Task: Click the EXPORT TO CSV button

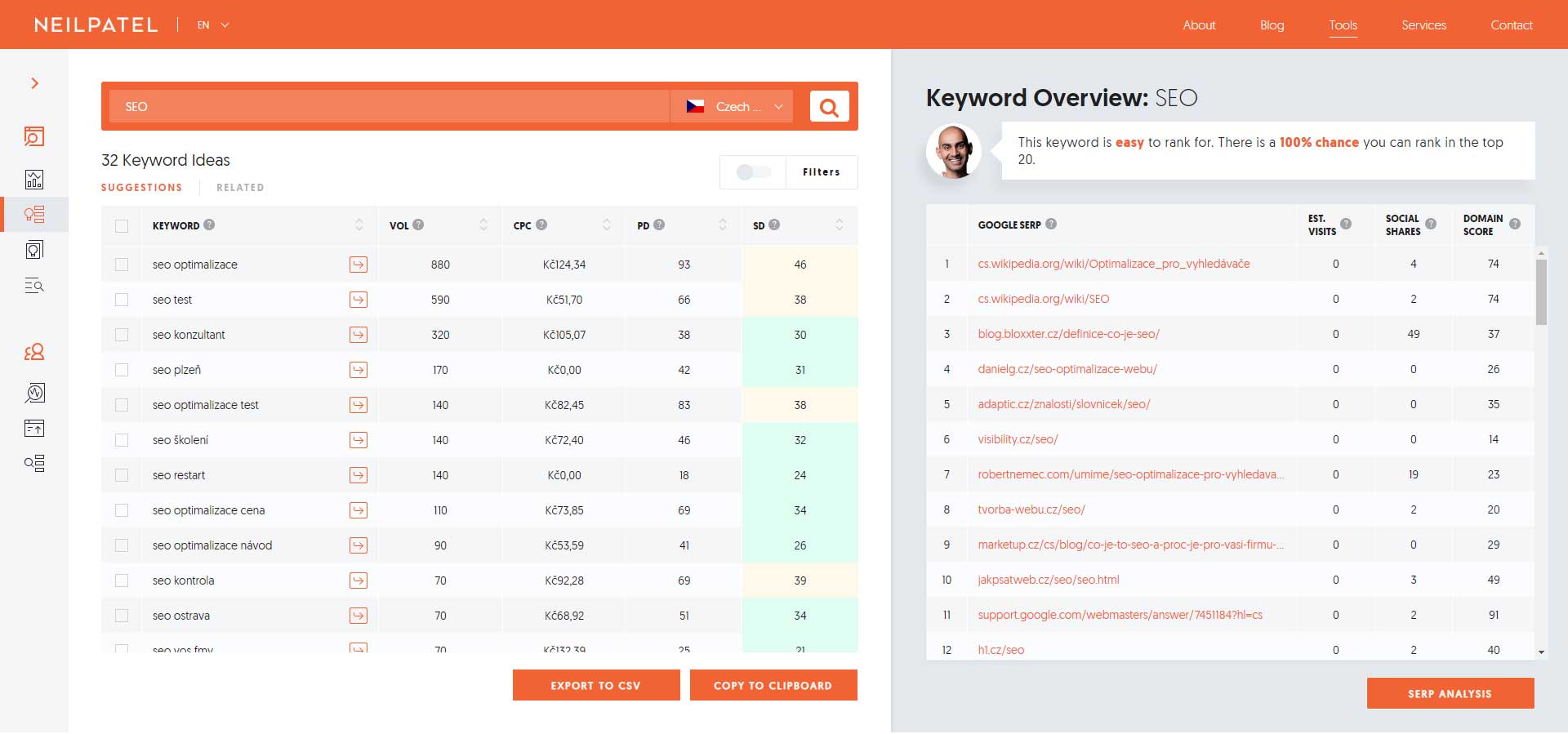Action: (596, 685)
